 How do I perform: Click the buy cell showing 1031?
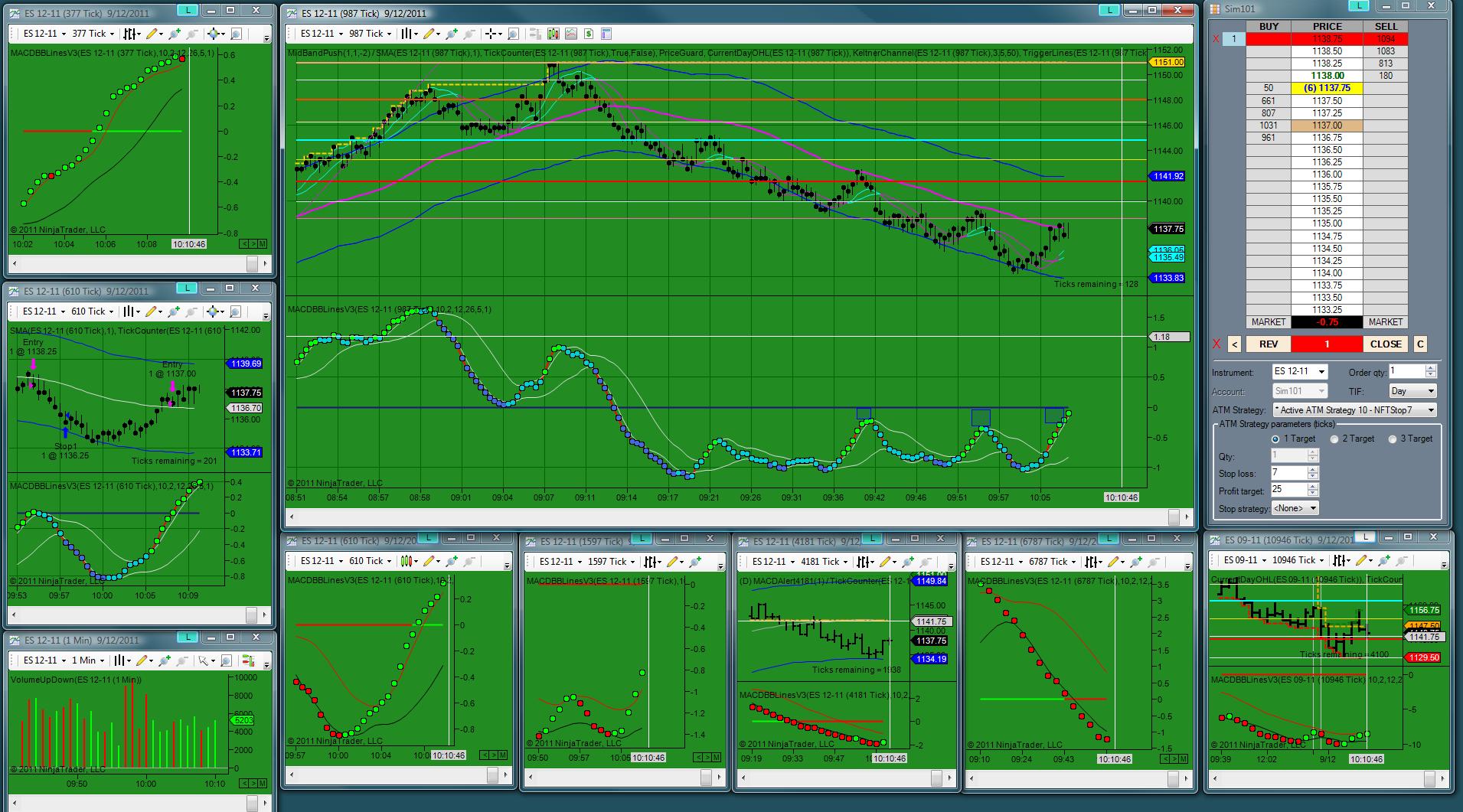(x=1269, y=126)
